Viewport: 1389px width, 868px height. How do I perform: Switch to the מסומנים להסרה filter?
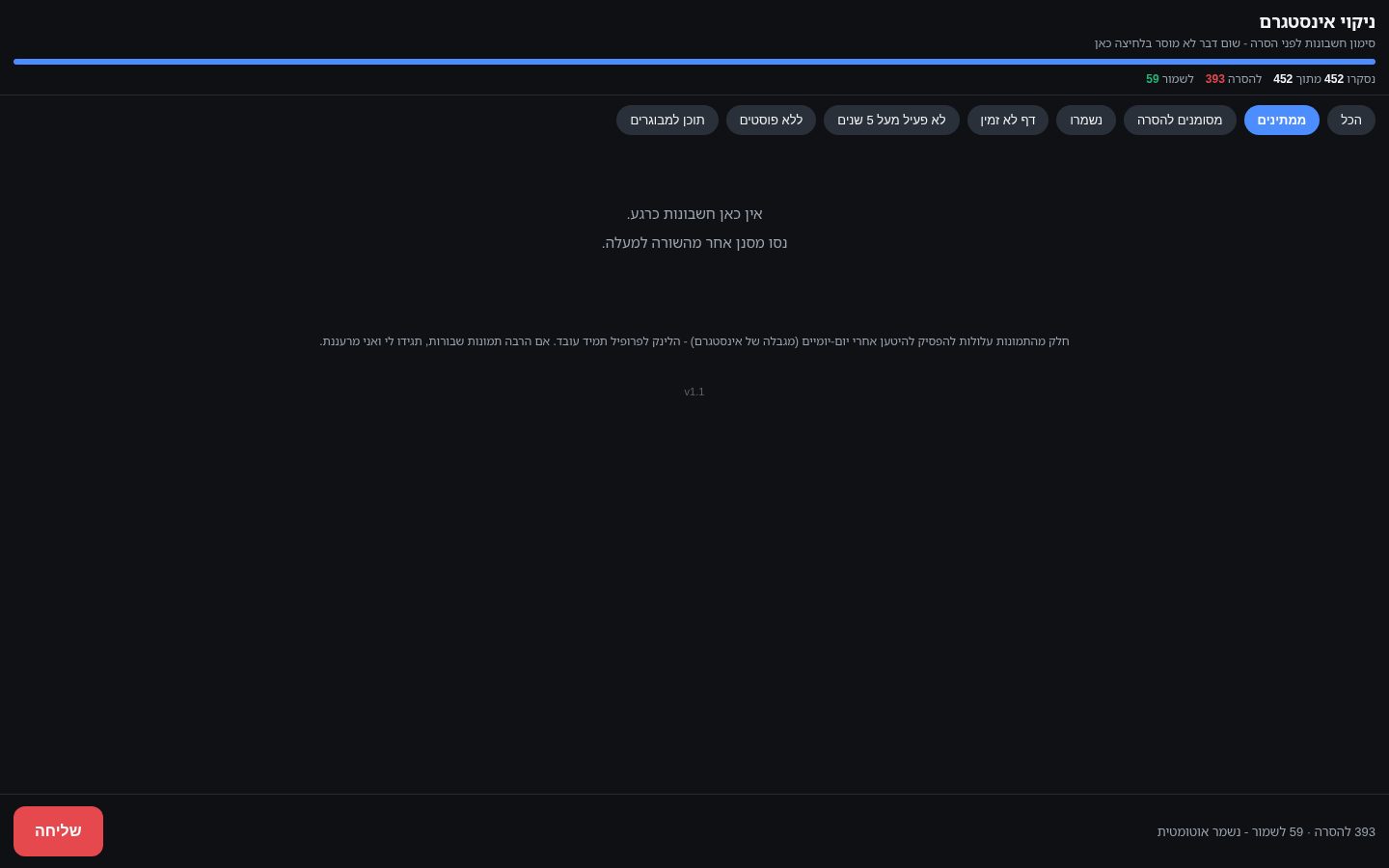tap(1180, 120)
